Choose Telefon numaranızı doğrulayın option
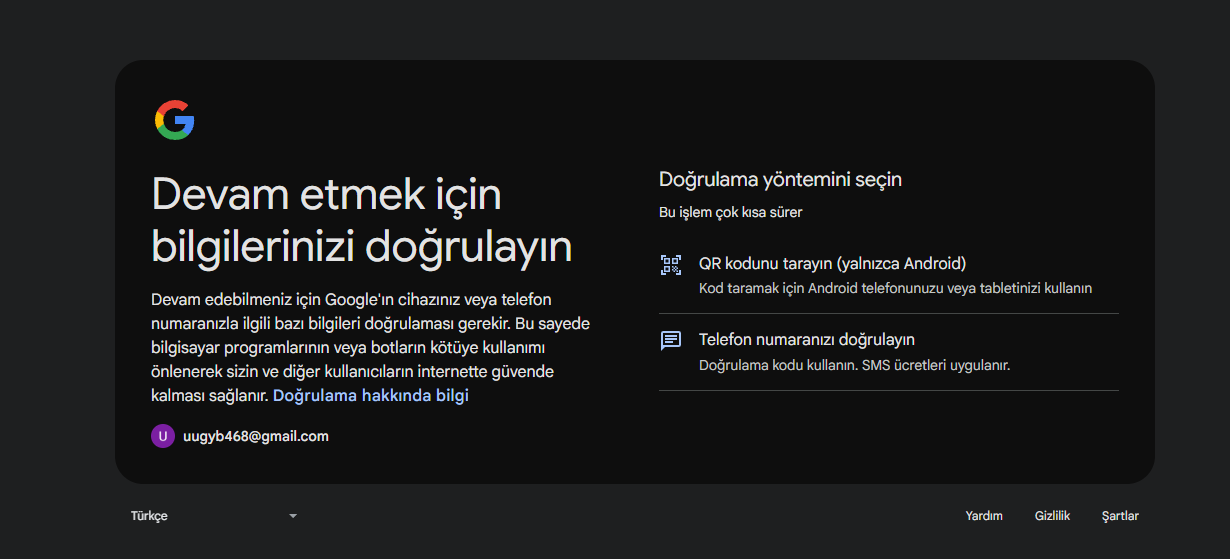1230x559 pixels. point(889,352)
